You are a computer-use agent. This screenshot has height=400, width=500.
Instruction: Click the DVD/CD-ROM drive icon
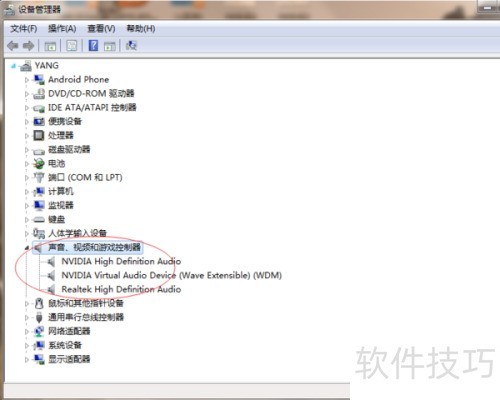pos(39,94)
